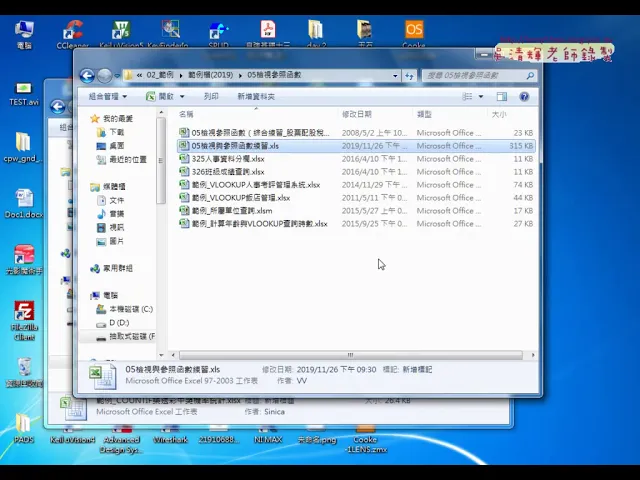Click the magnifier search icon
This screenshot has height=480, width=640.
pos(530,76)
